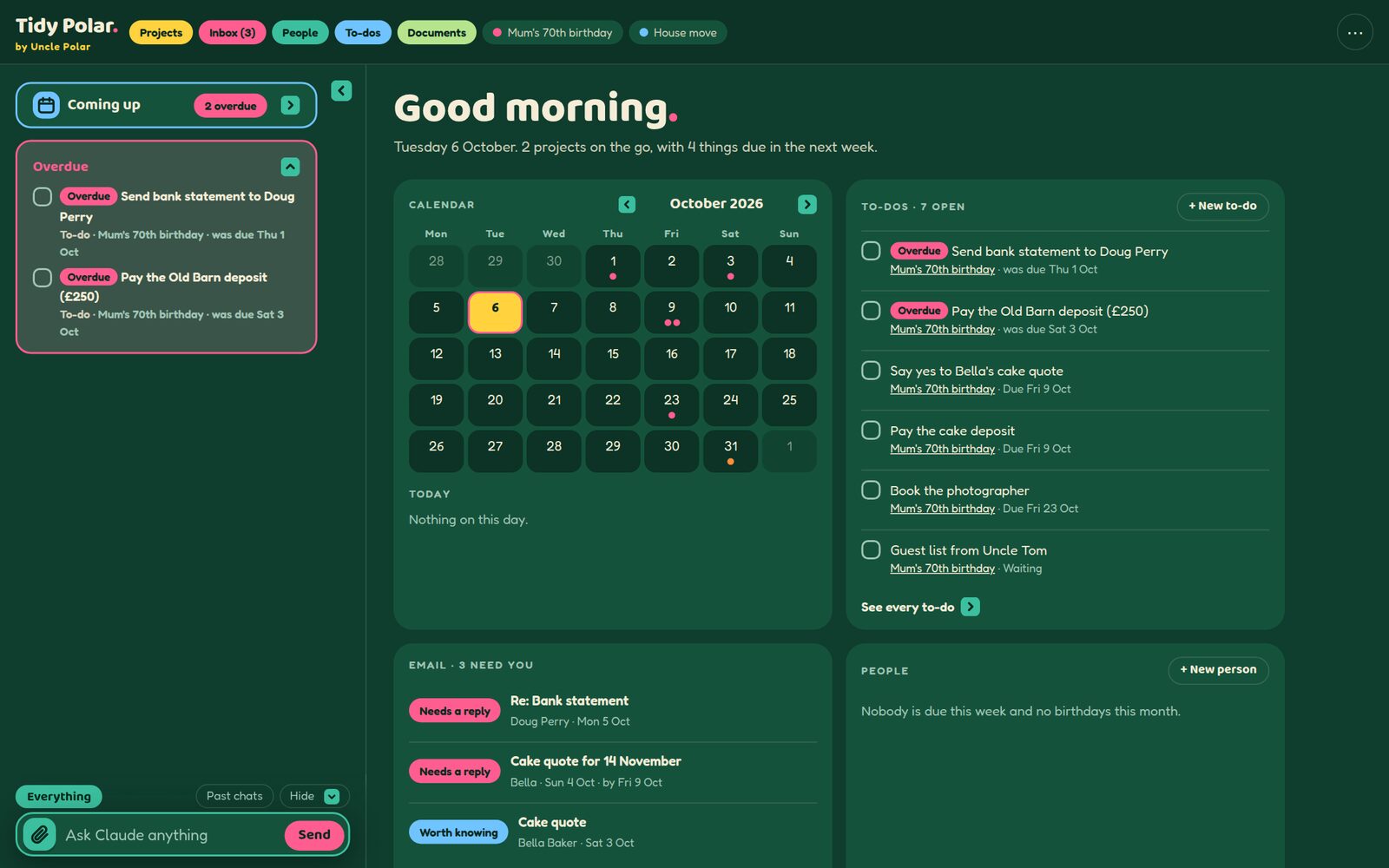Select October 31 on the calendar
This screenshot has width=1389, height=868.
point(730,451)
